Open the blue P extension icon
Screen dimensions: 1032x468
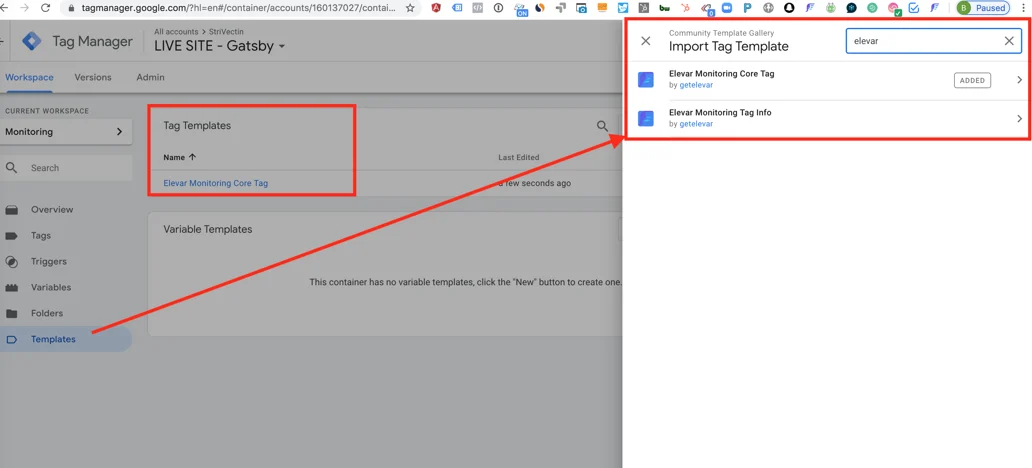click(x=747, y=8)
